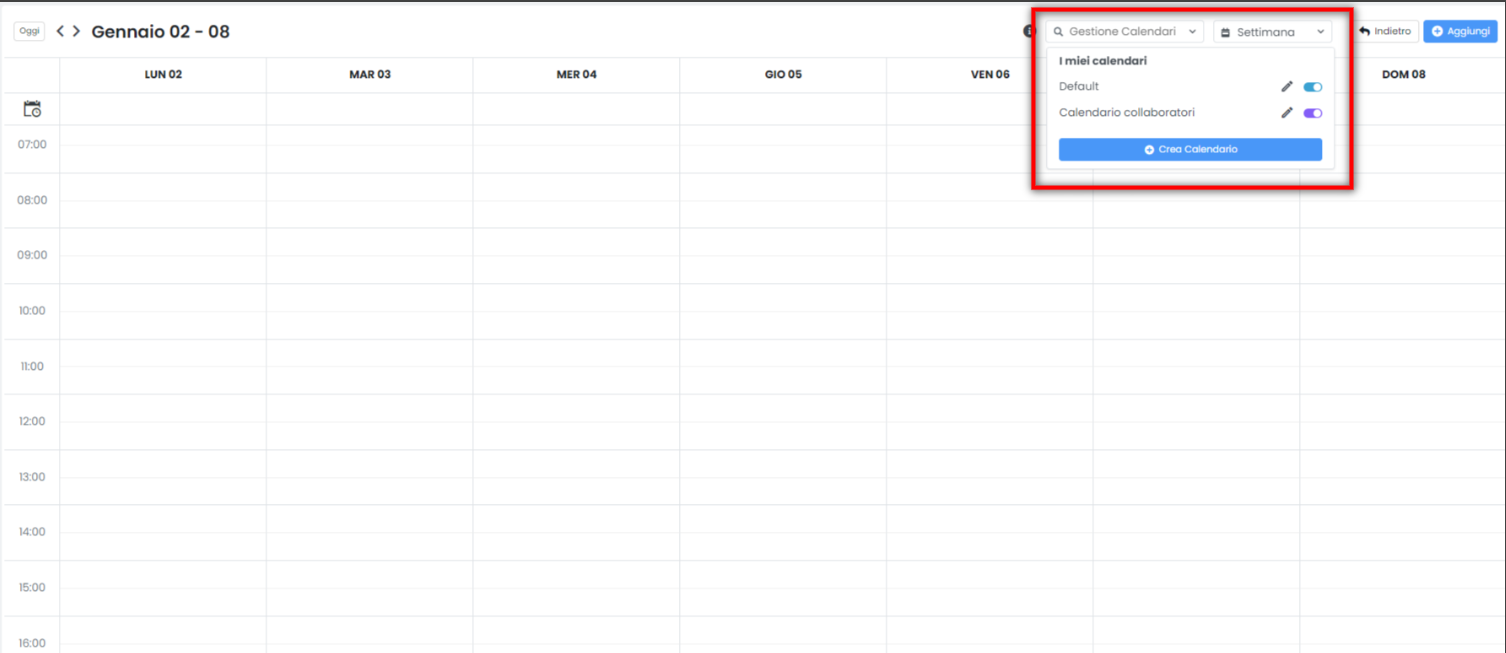The width and height of the screenshot is (1506, 653).
Task: Select the MAR 03 day header
Action: [370, 75]
